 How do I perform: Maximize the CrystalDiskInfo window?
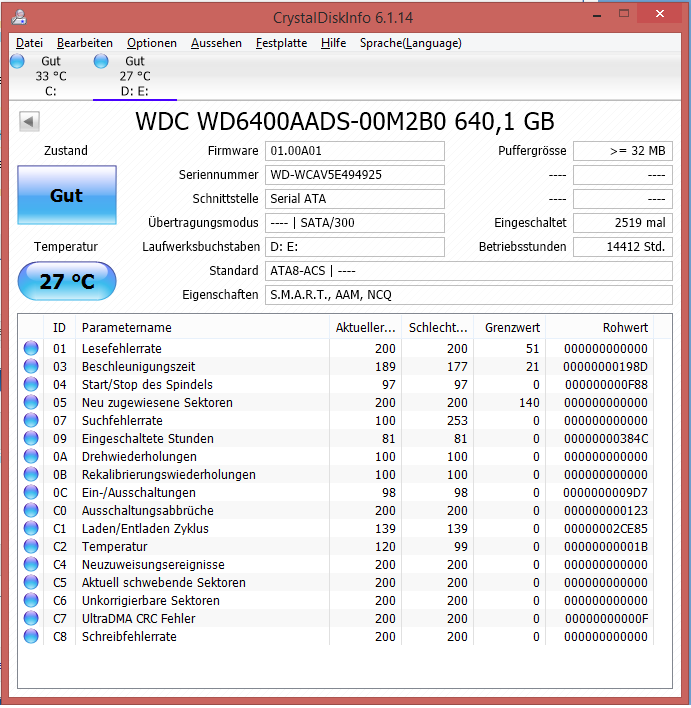[624, 14]
